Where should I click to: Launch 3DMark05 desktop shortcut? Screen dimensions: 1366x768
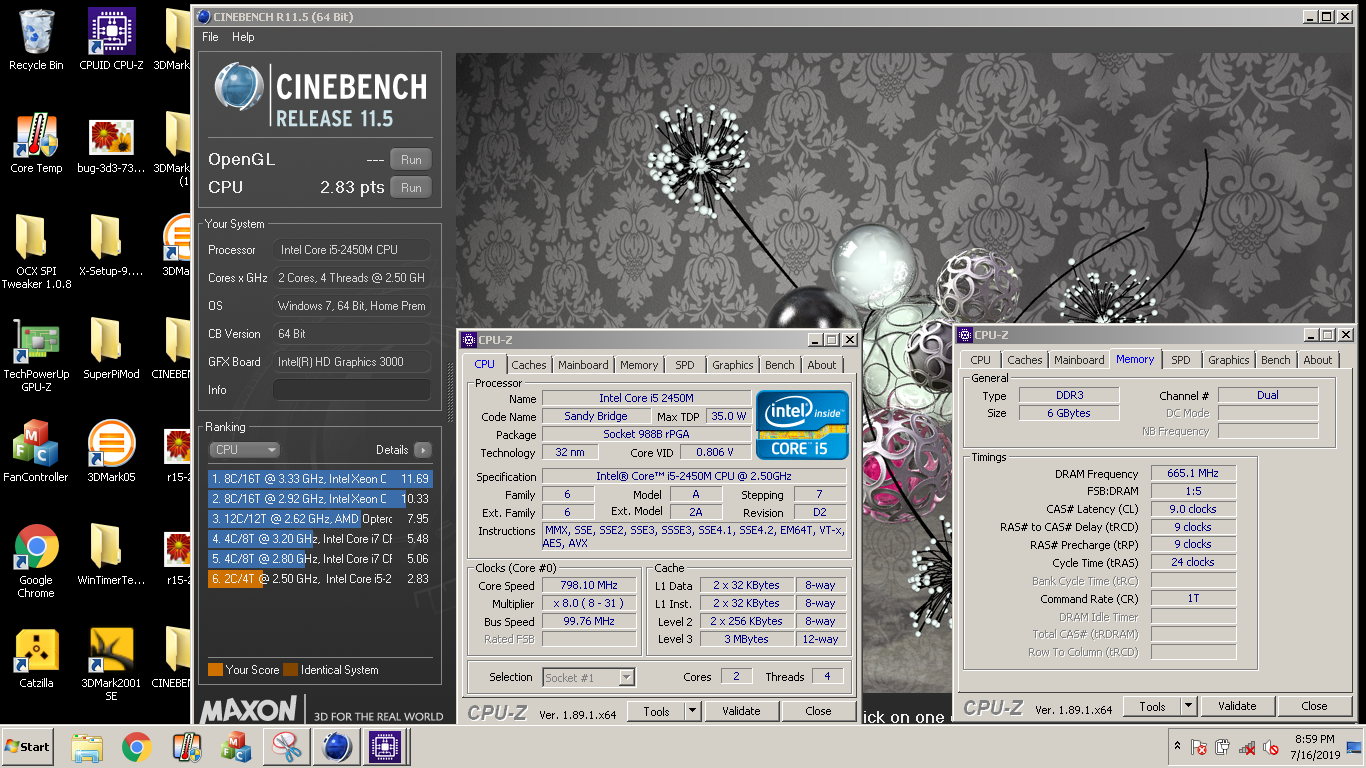point(111,452)
